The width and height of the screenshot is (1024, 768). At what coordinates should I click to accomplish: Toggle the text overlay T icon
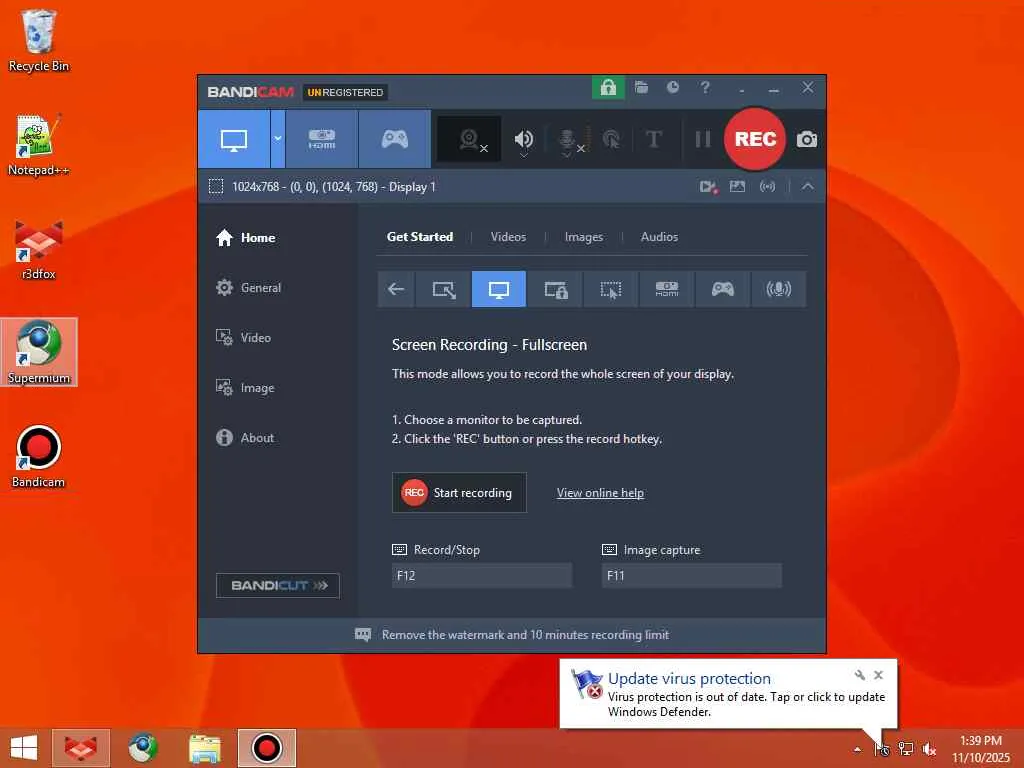click(653, 139)
